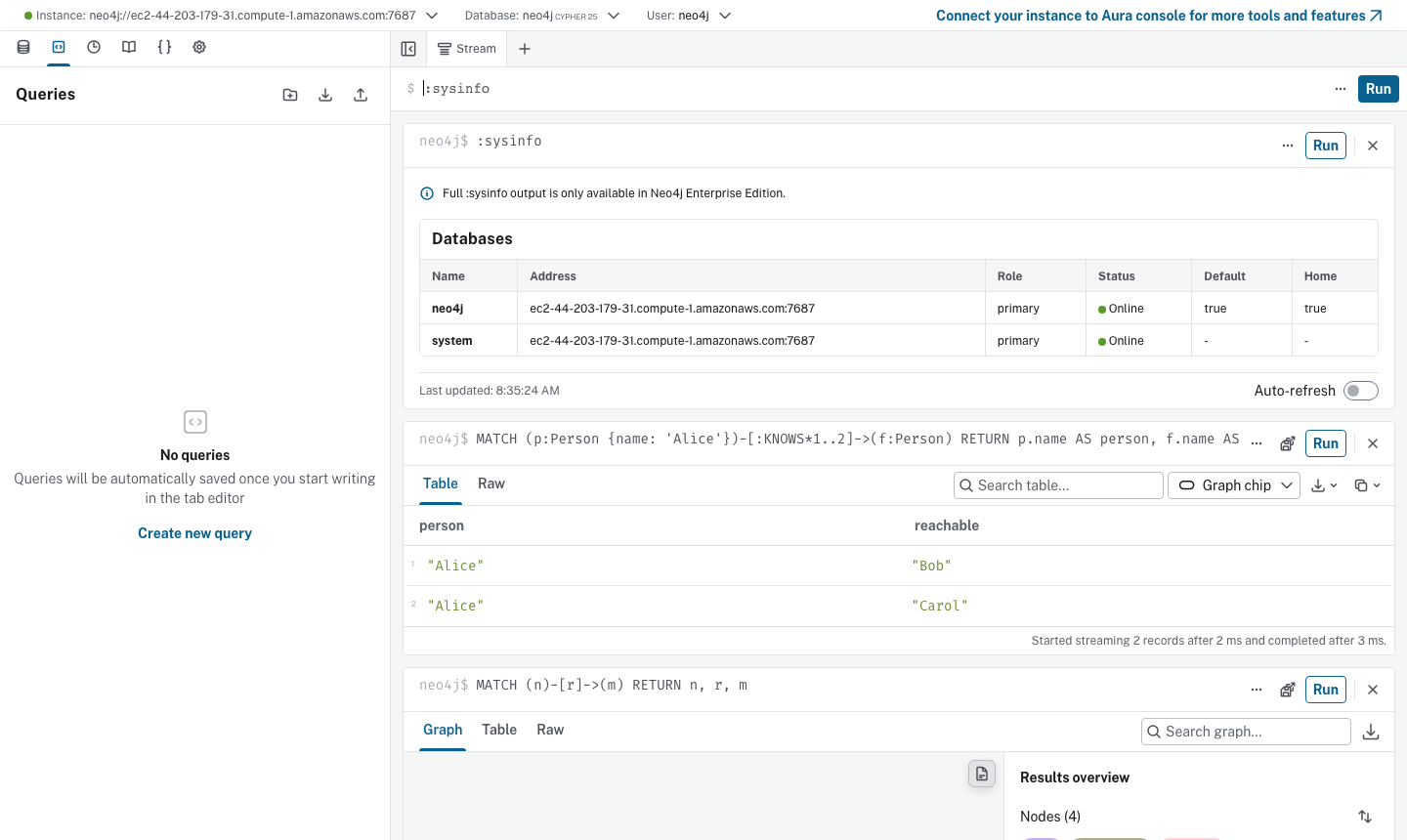The height and width of the screenshot is (840, 1407).
Task: Open the guides book icon
Action: tap(129, 47)
